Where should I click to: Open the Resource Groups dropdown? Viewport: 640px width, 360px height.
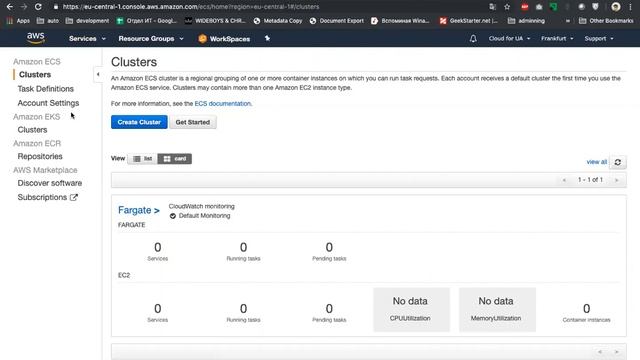point(151,38)
